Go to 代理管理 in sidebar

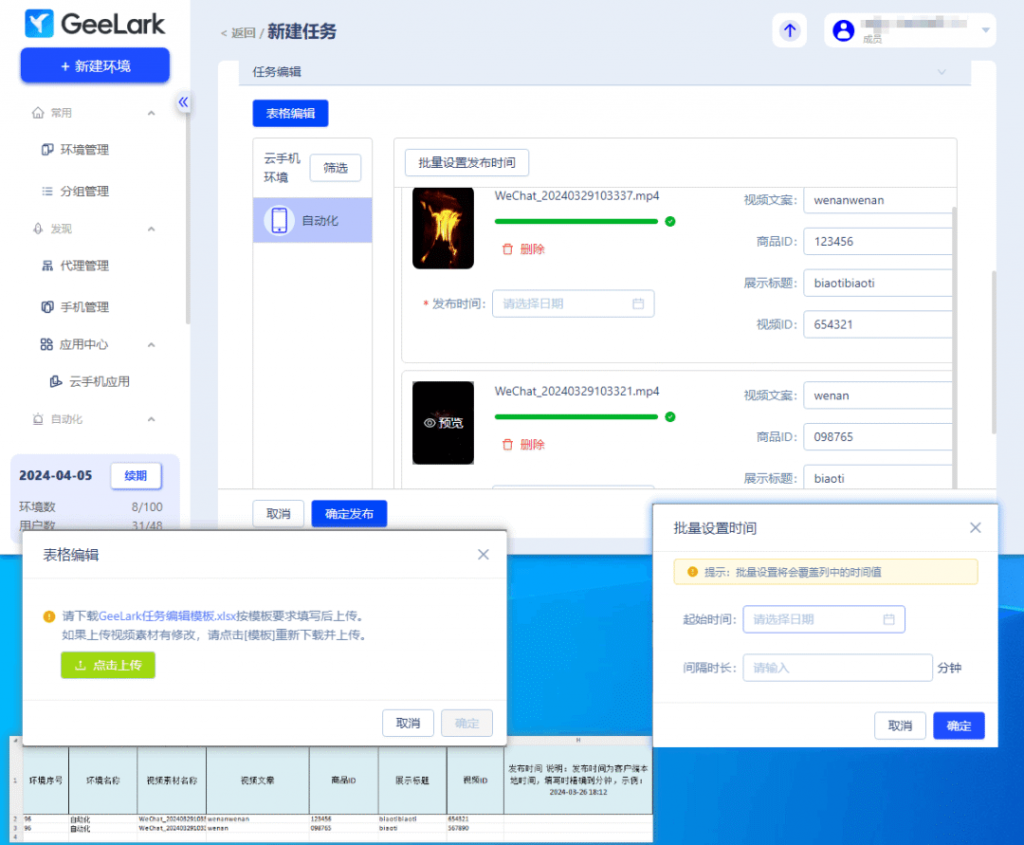click(x=84, y=266)
